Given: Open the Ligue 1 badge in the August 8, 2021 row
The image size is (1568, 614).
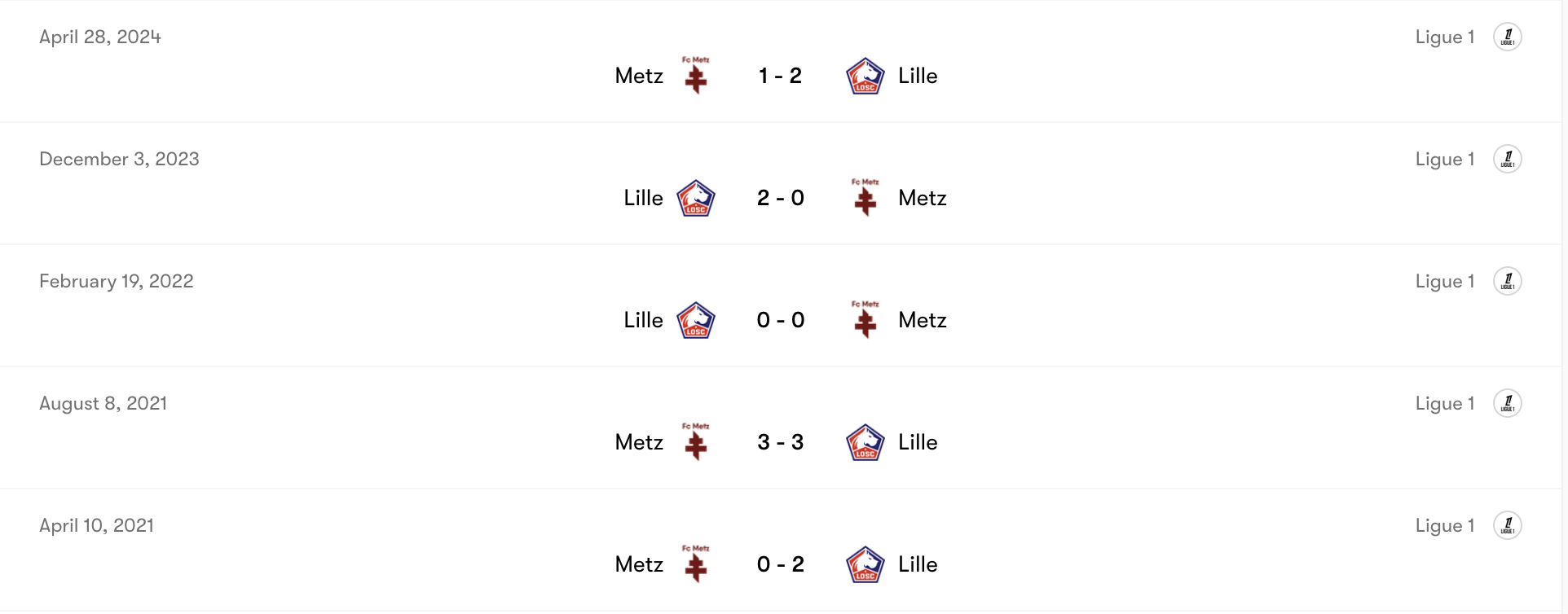Looking at the screenshot, I should [1509, 402].
